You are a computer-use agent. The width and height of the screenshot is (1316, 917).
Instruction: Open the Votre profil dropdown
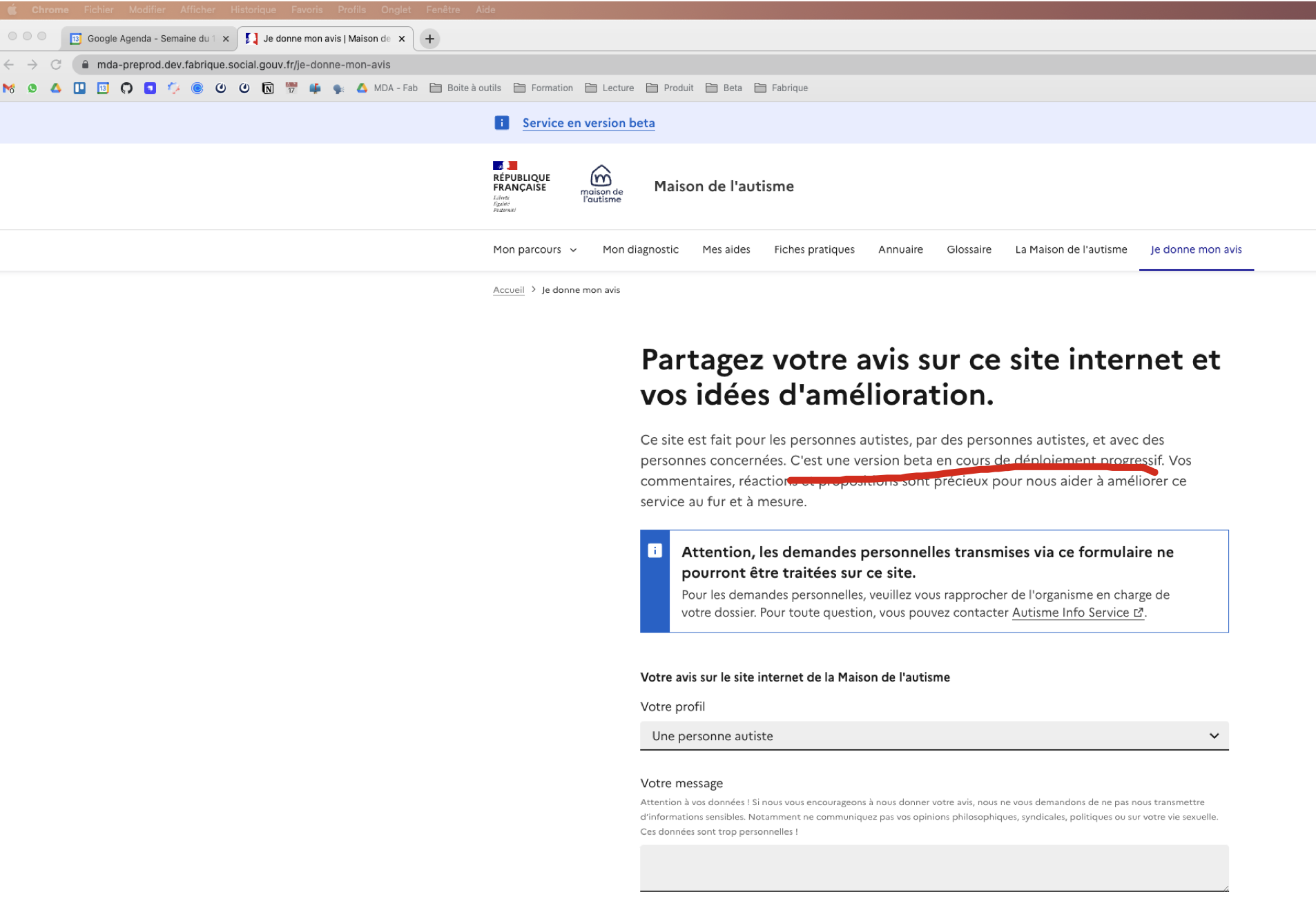(934, 735)
